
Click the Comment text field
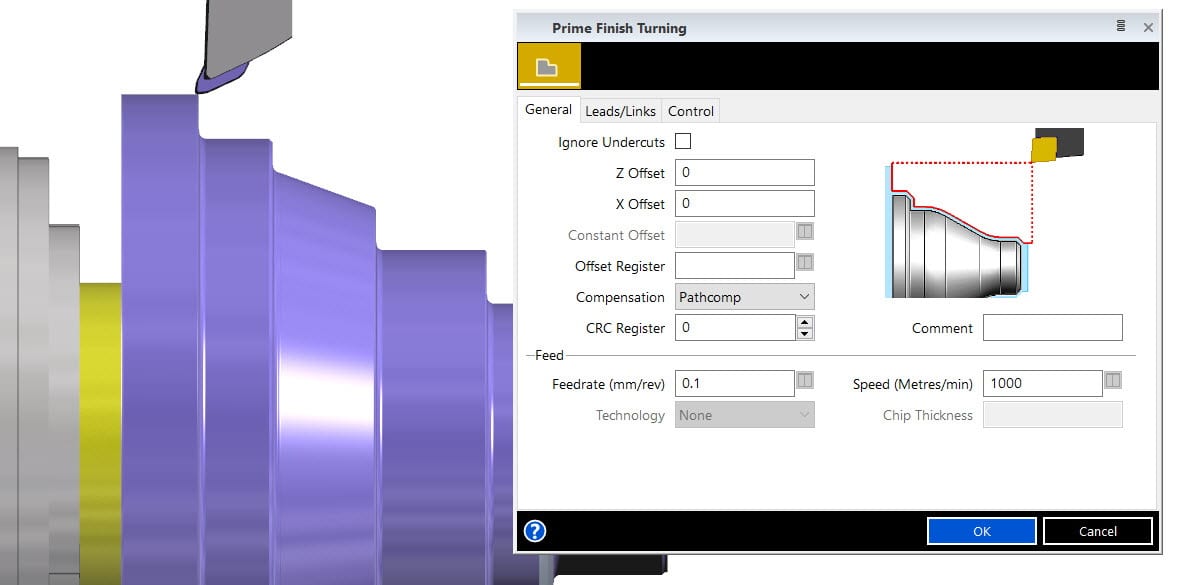(x=1052, y=328)
